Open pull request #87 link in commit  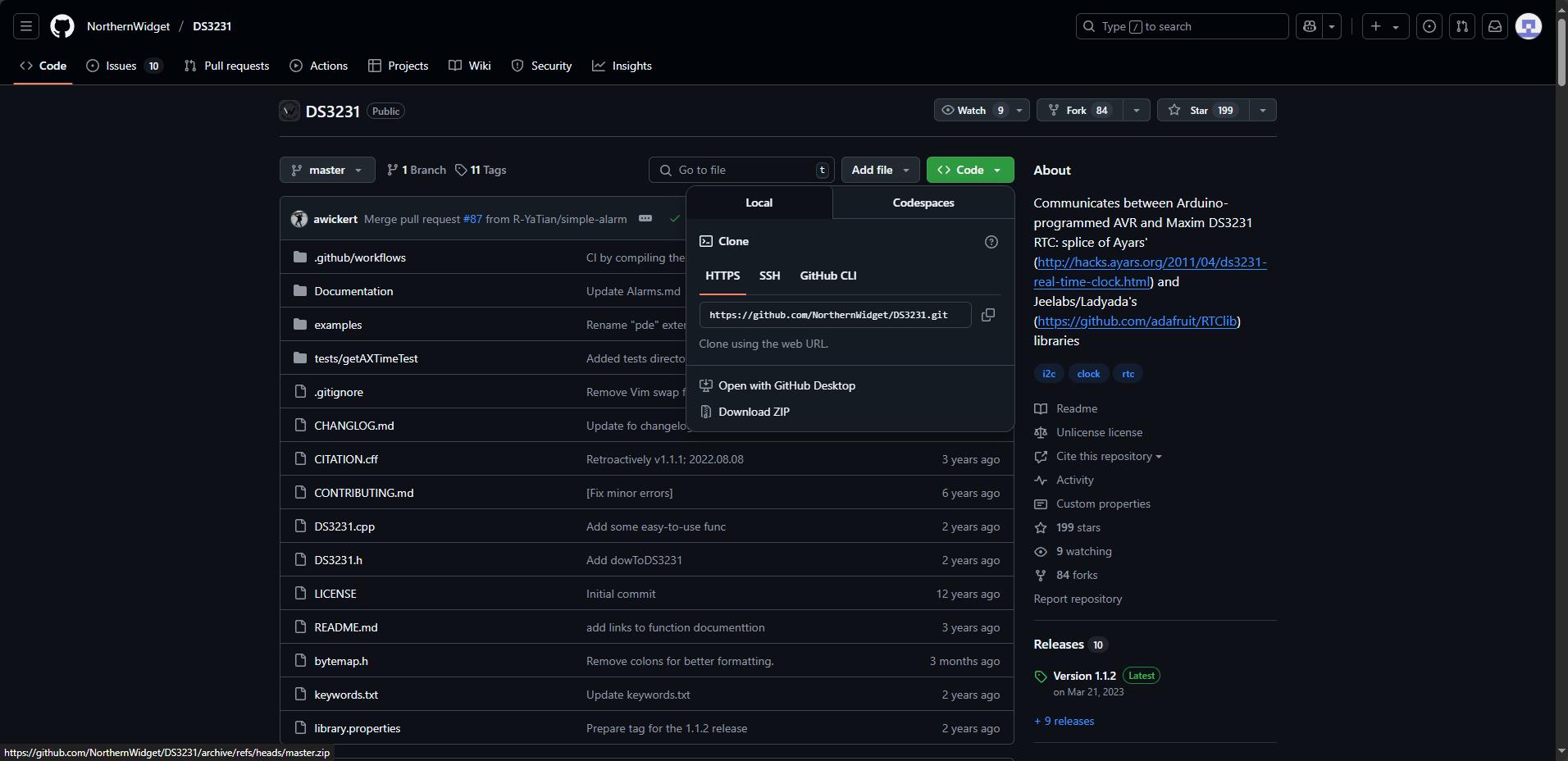click(x=472, y=219)
